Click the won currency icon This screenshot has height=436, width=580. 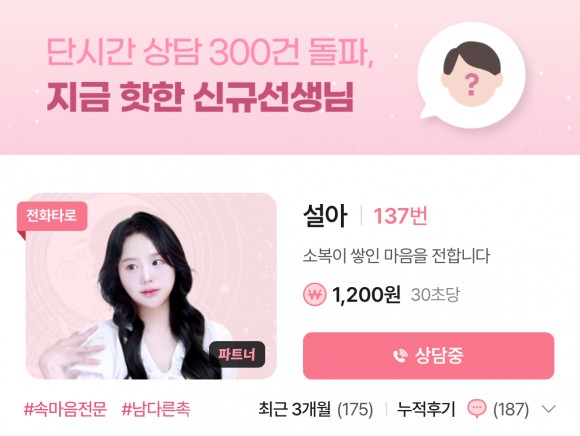click(x=315, y=295)
